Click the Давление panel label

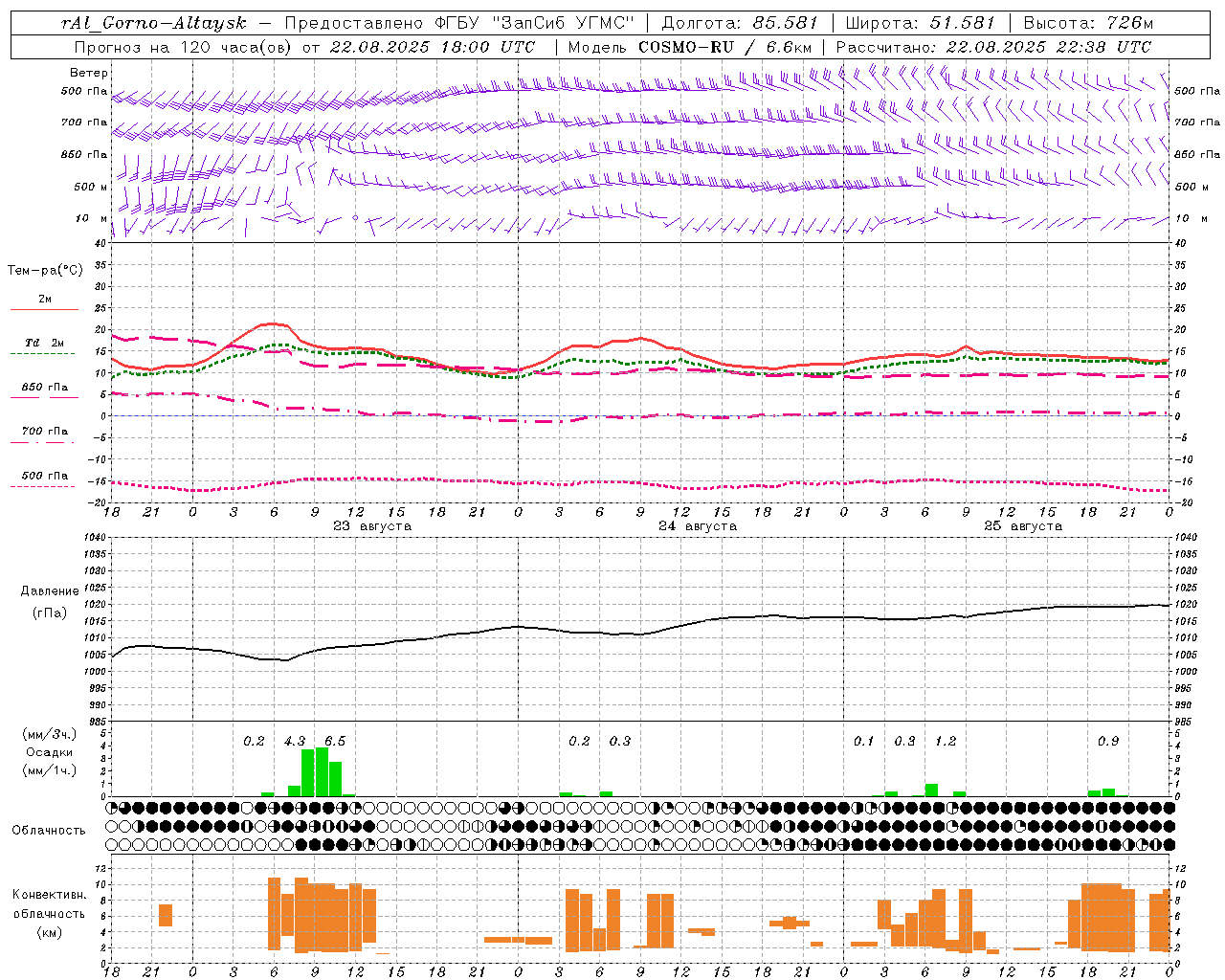pos(50,591)
